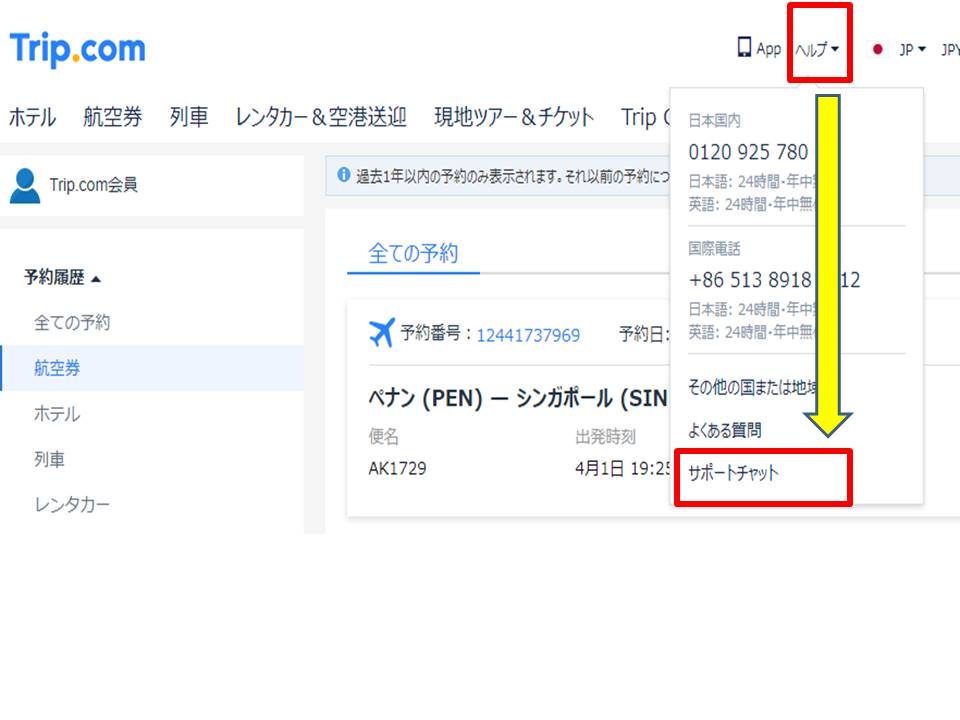
Task: Select 全ての予約 in the sidebar
Action: [72, 322]
